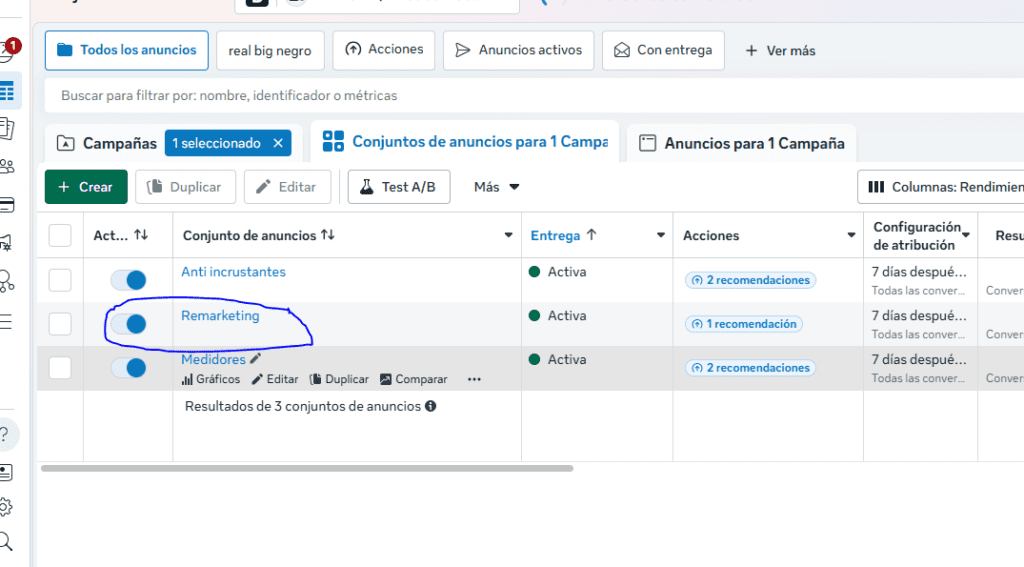Open 2 recomendaciones for Anti incrustantes
Image resolution: width=1024 pixels, height=567 pixels.
[750, 280]
